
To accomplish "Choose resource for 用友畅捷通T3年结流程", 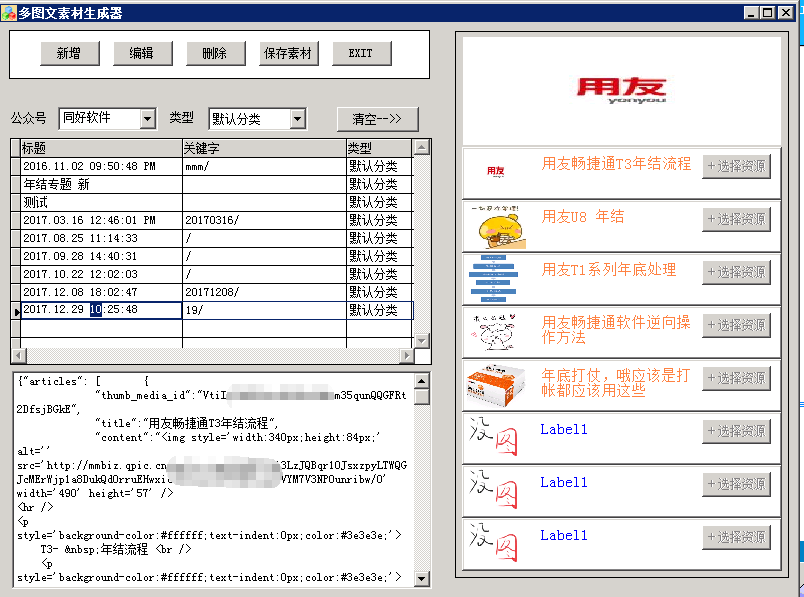I will [736, 166].
